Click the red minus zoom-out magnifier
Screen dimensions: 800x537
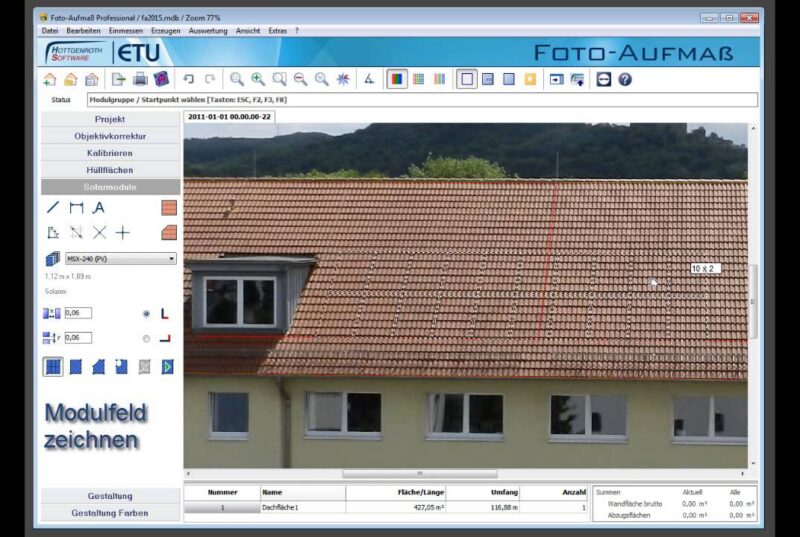pyautogui.click(x=301, y=79)
